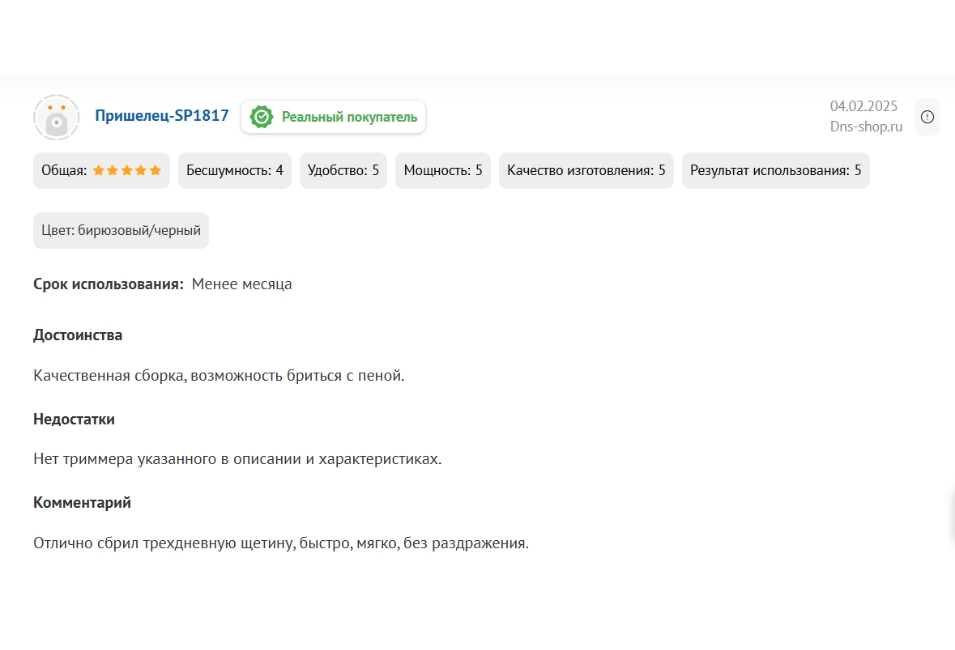Click the Комментарий section heading
This screenshot has height=650, width=955.
[82, 503]
